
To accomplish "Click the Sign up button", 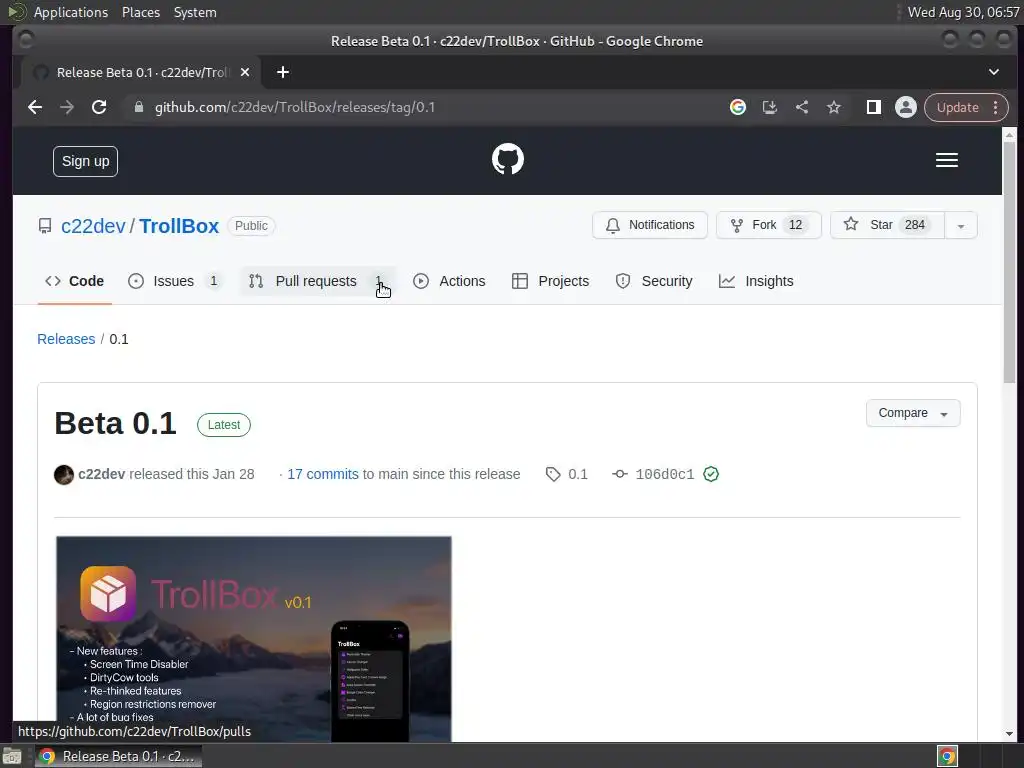I will coord(86,161).
